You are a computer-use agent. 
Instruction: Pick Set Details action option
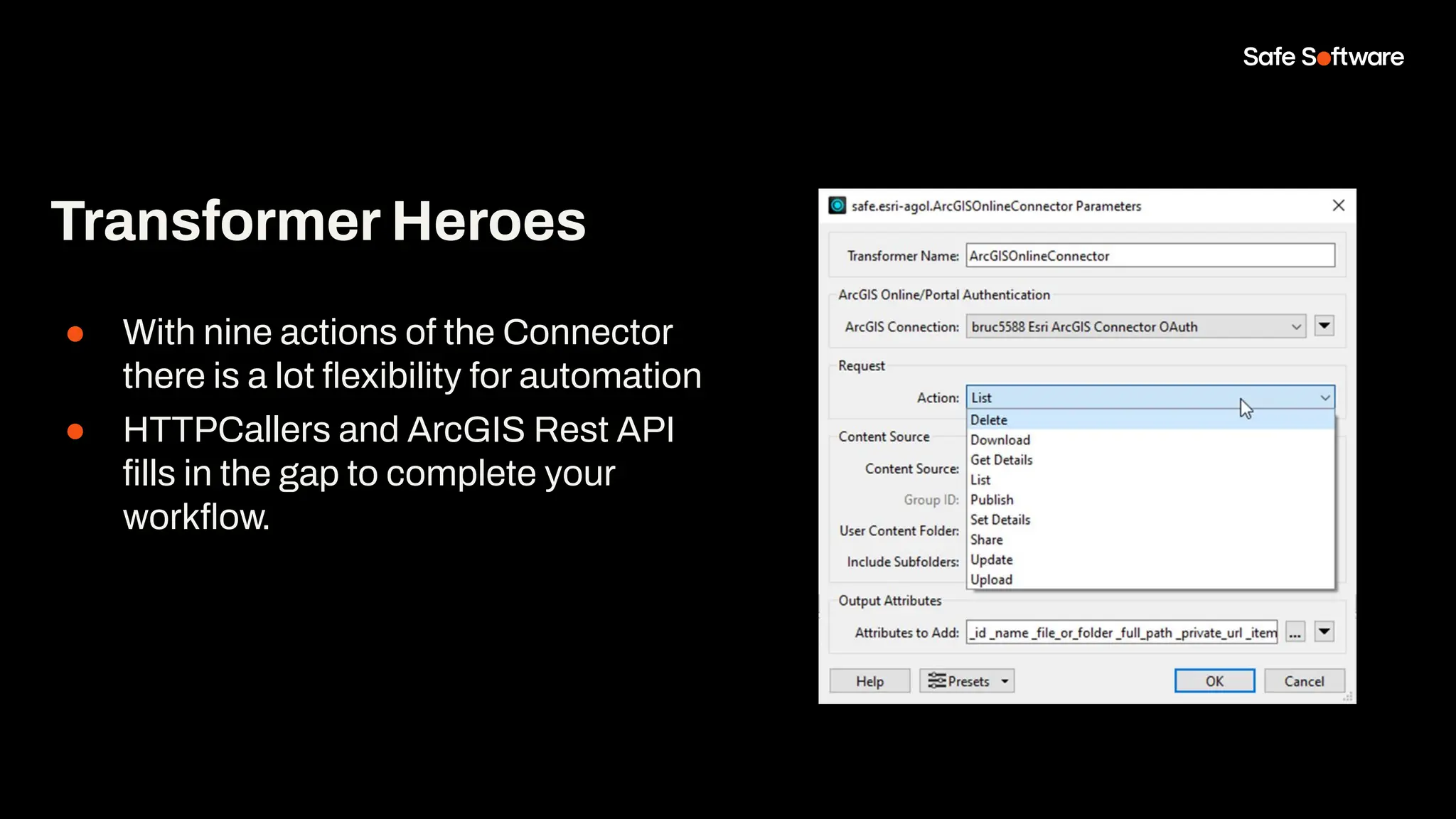coord(1150,520)
